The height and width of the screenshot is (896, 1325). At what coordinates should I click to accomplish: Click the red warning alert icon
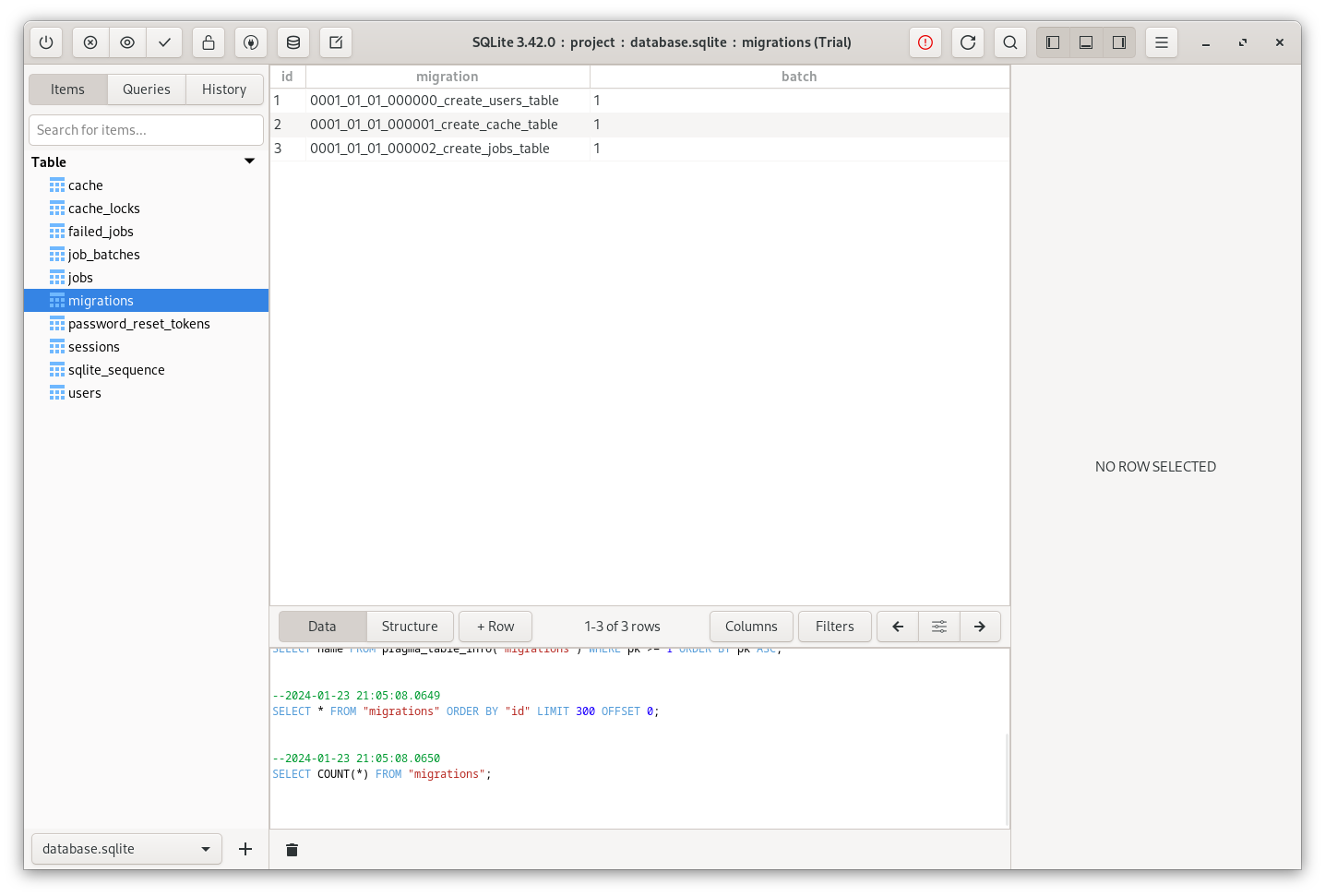click(x=925, y=42)
